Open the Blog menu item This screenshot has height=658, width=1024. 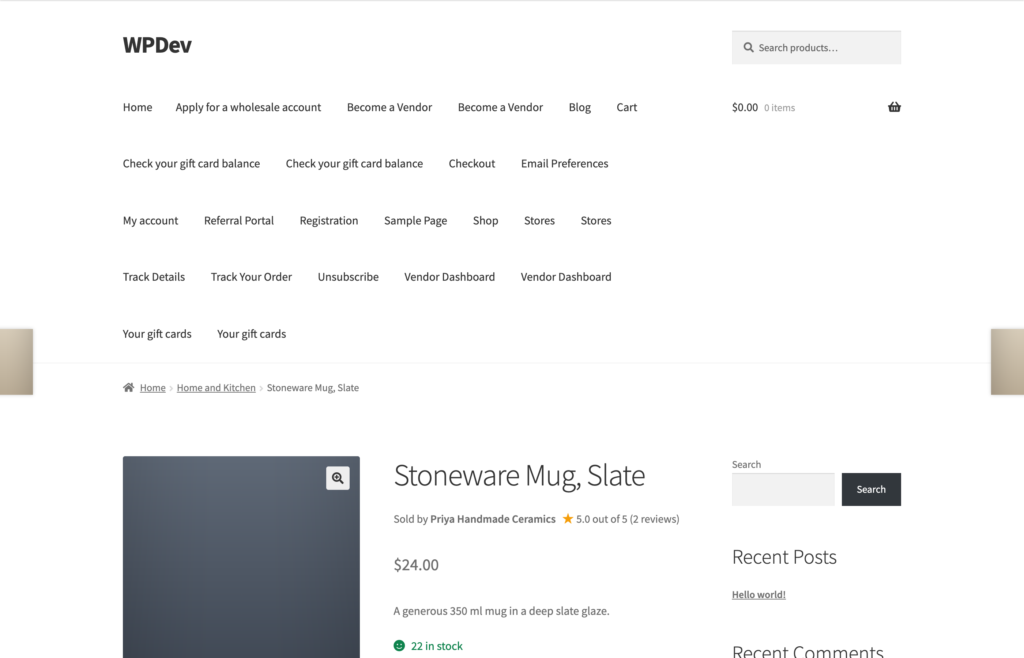click(579, 107)
